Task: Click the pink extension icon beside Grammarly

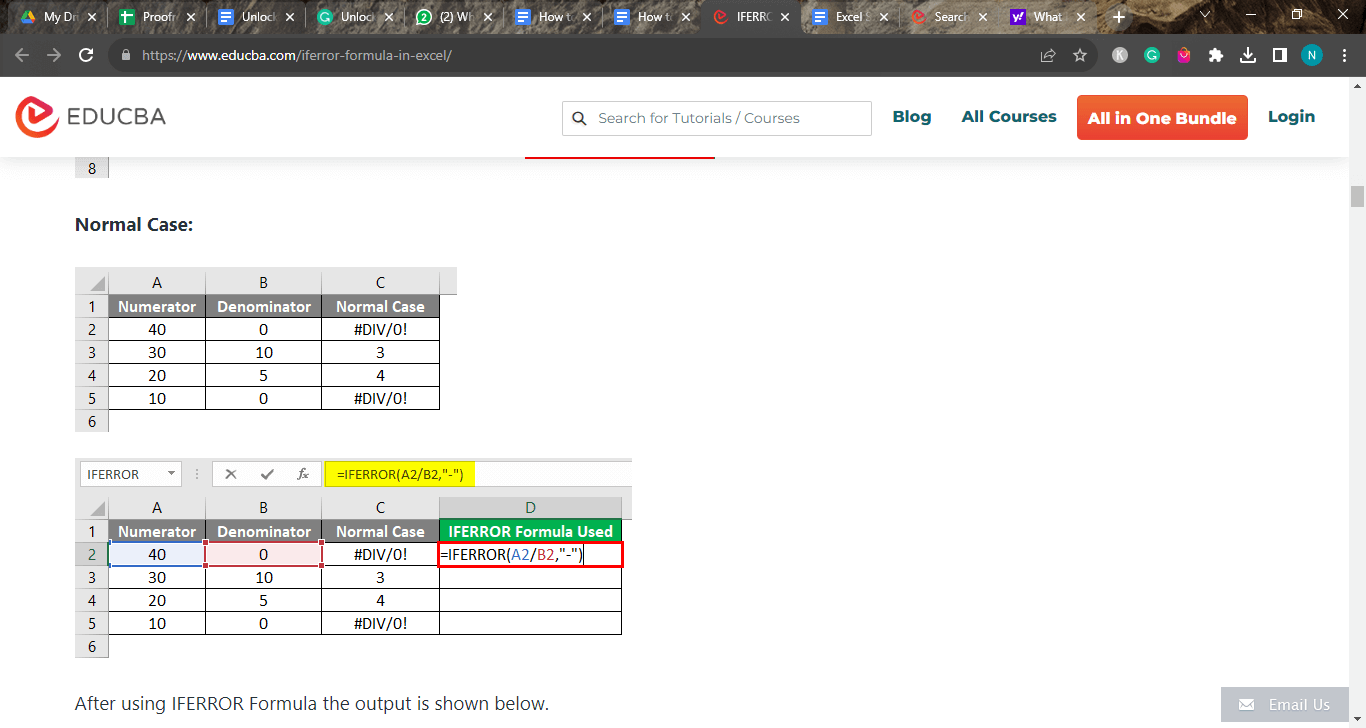Action: pyautogui.click(x=1184, y=55)
